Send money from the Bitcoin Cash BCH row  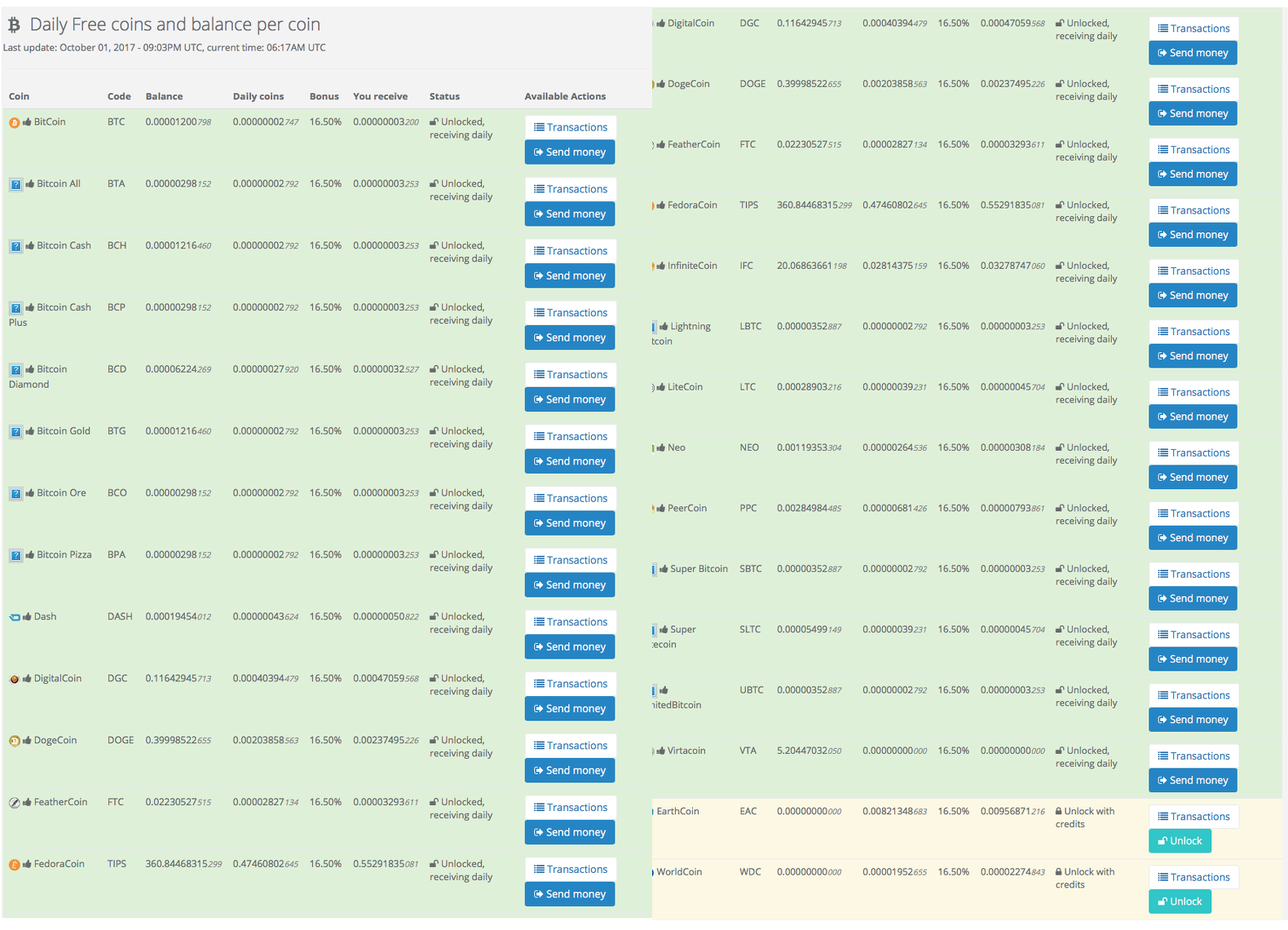(570, 276)
